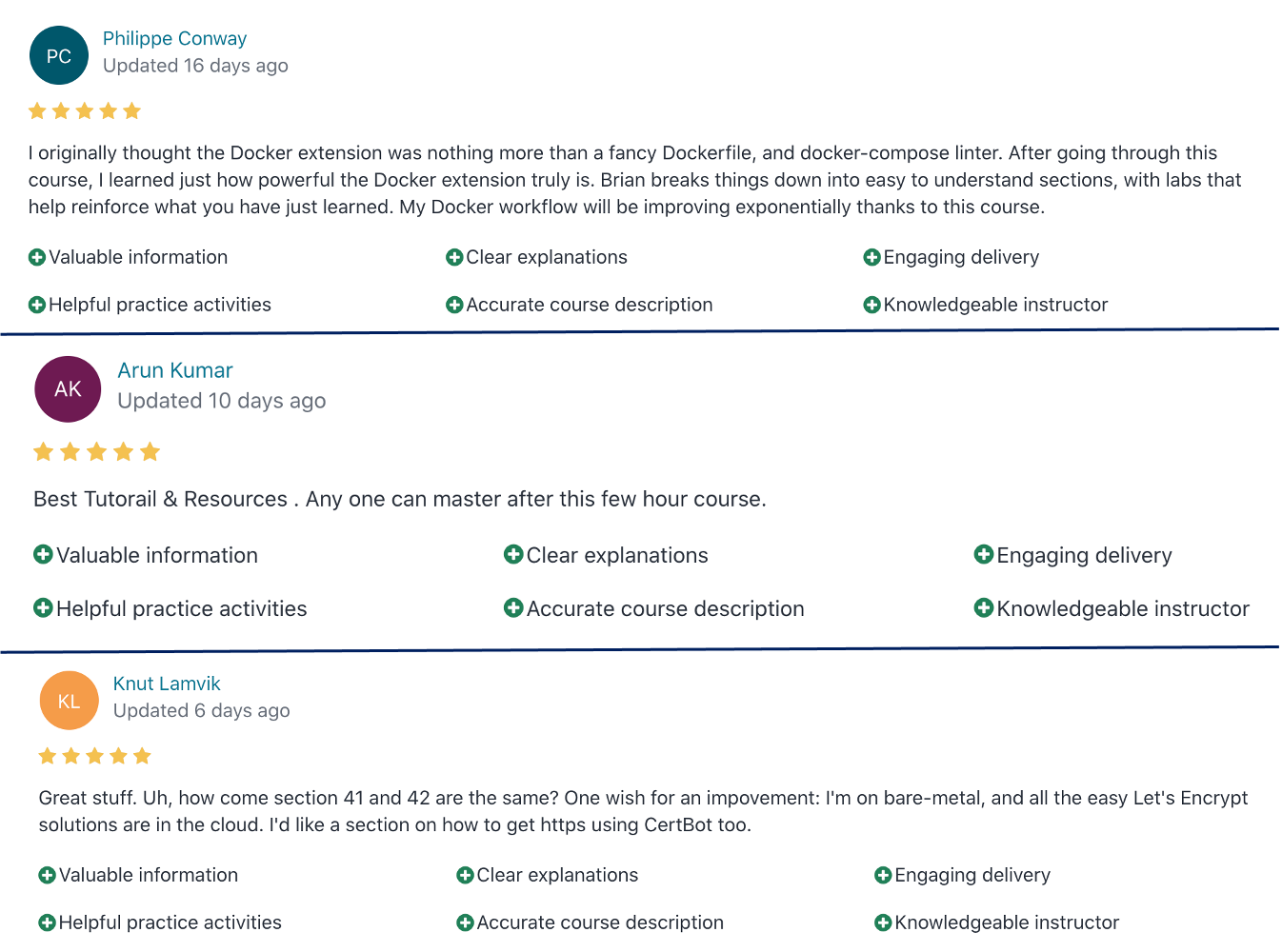Image resolution: width=1282 pixels, height=952 pixels.
Task: Click Philippe Conway's five-star rating
Action: (85, 111)
